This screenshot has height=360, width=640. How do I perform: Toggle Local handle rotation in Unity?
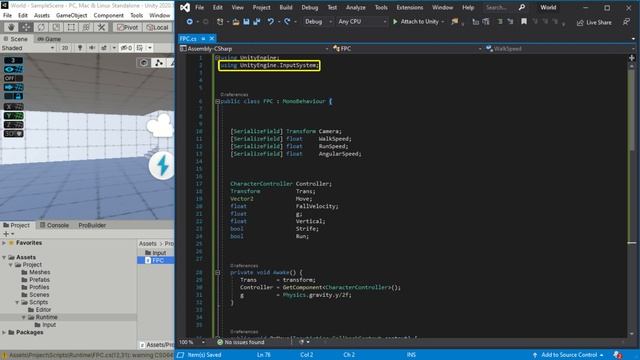tap(157, 27)
